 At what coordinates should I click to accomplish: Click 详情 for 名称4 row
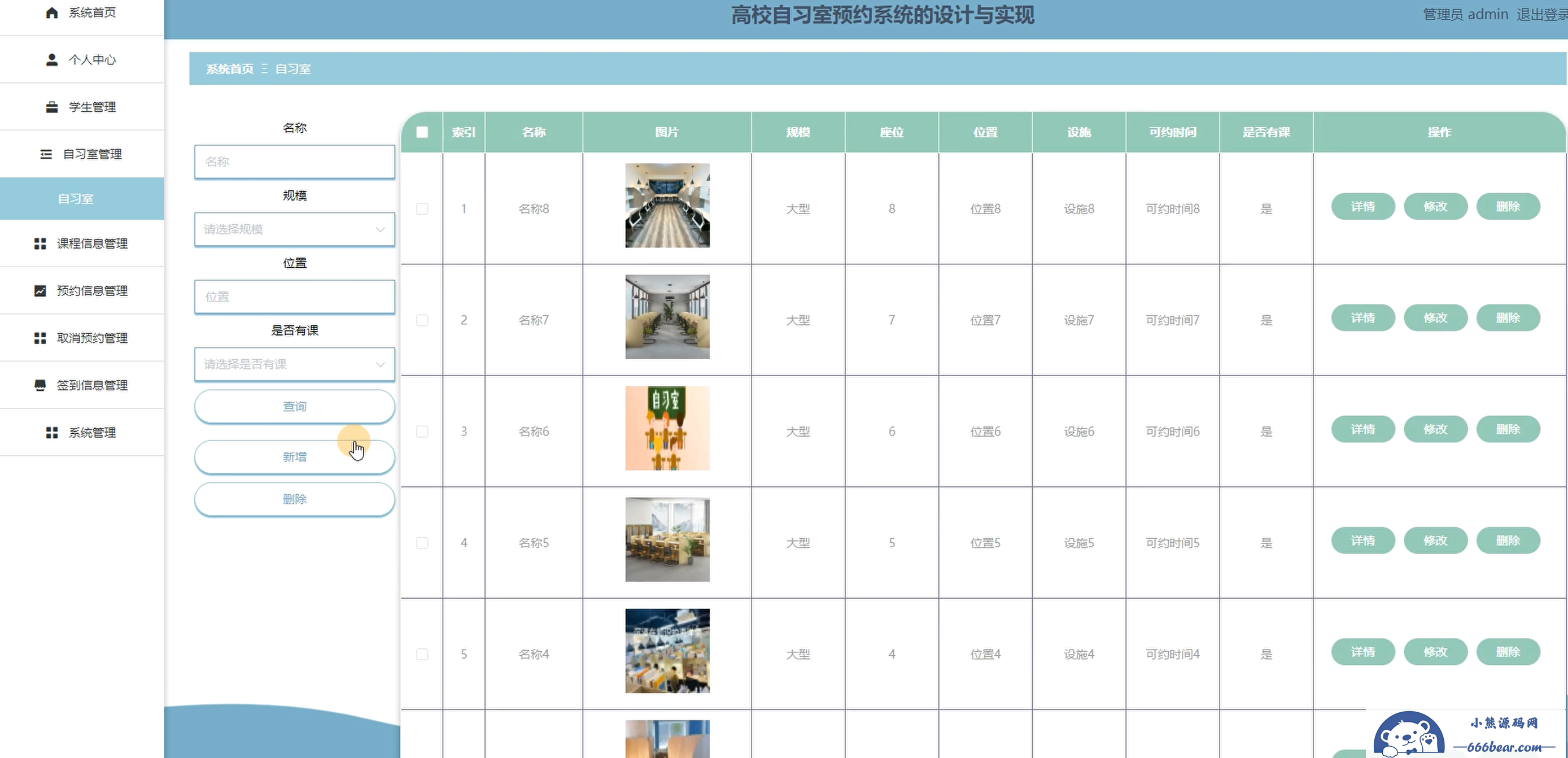[x=1363, y=652]
